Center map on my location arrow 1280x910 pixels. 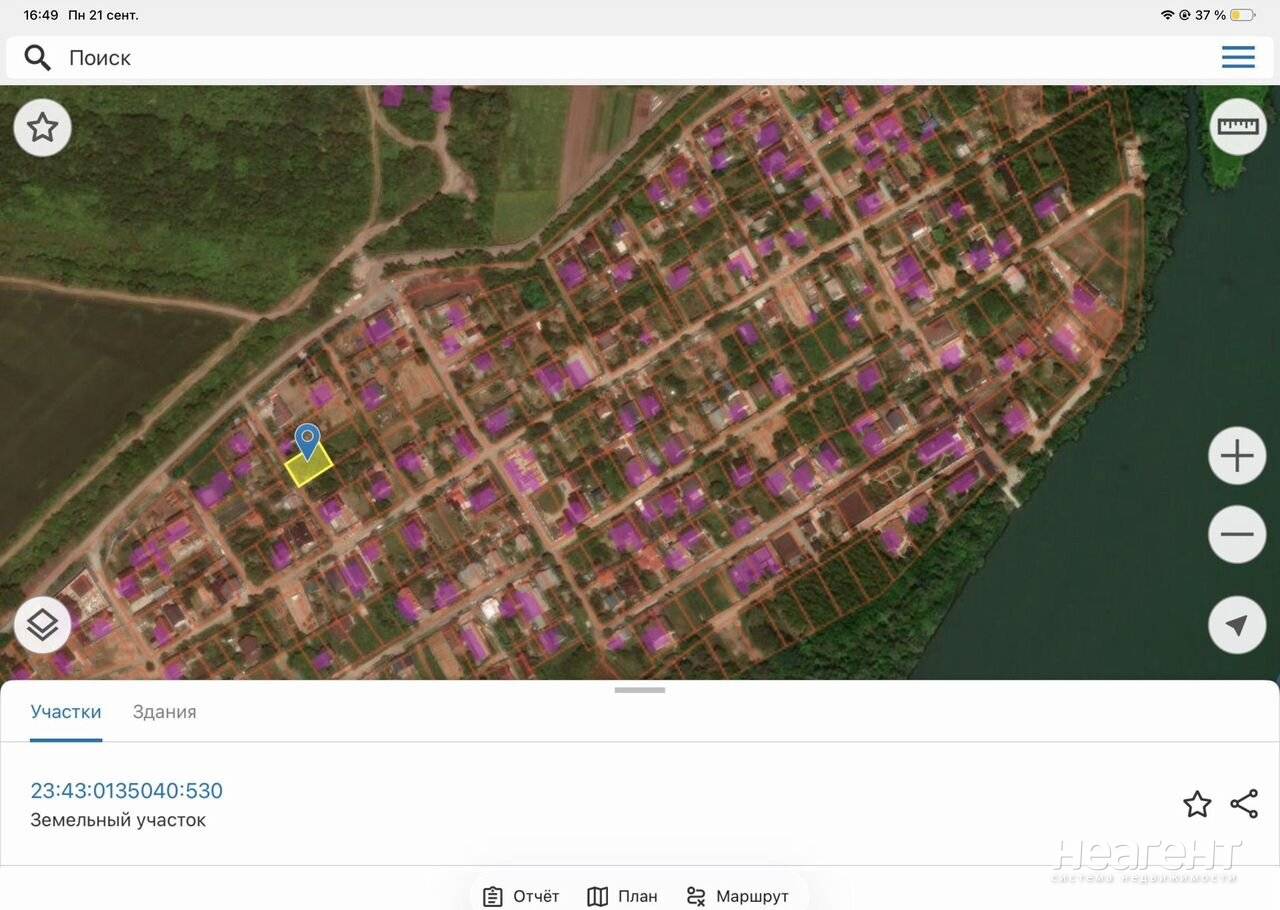point(1237,625)
